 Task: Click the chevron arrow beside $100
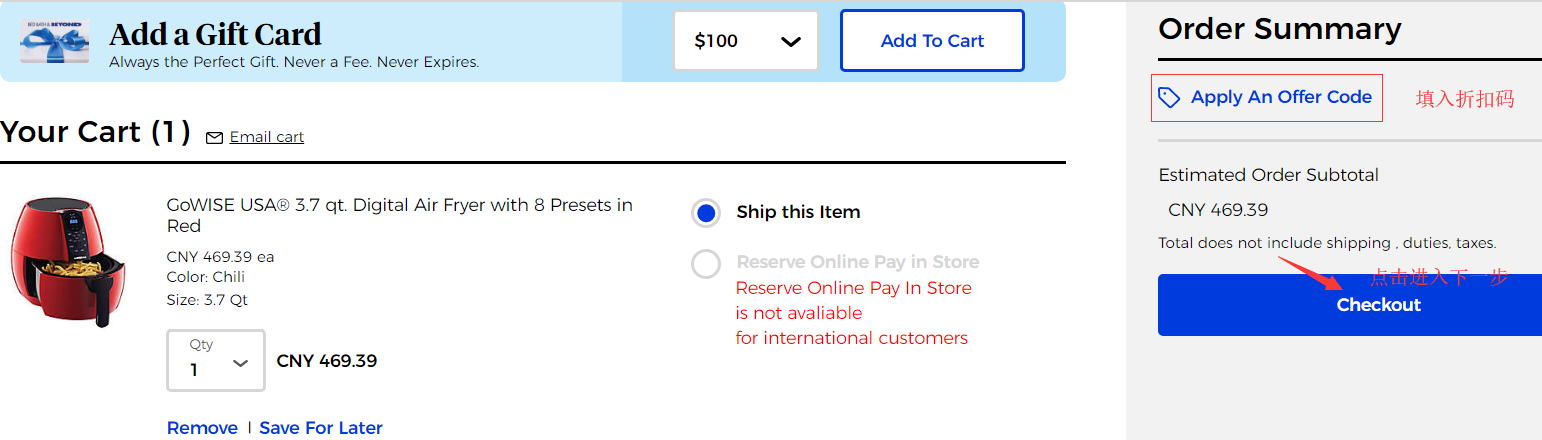(x=791, y=41)
